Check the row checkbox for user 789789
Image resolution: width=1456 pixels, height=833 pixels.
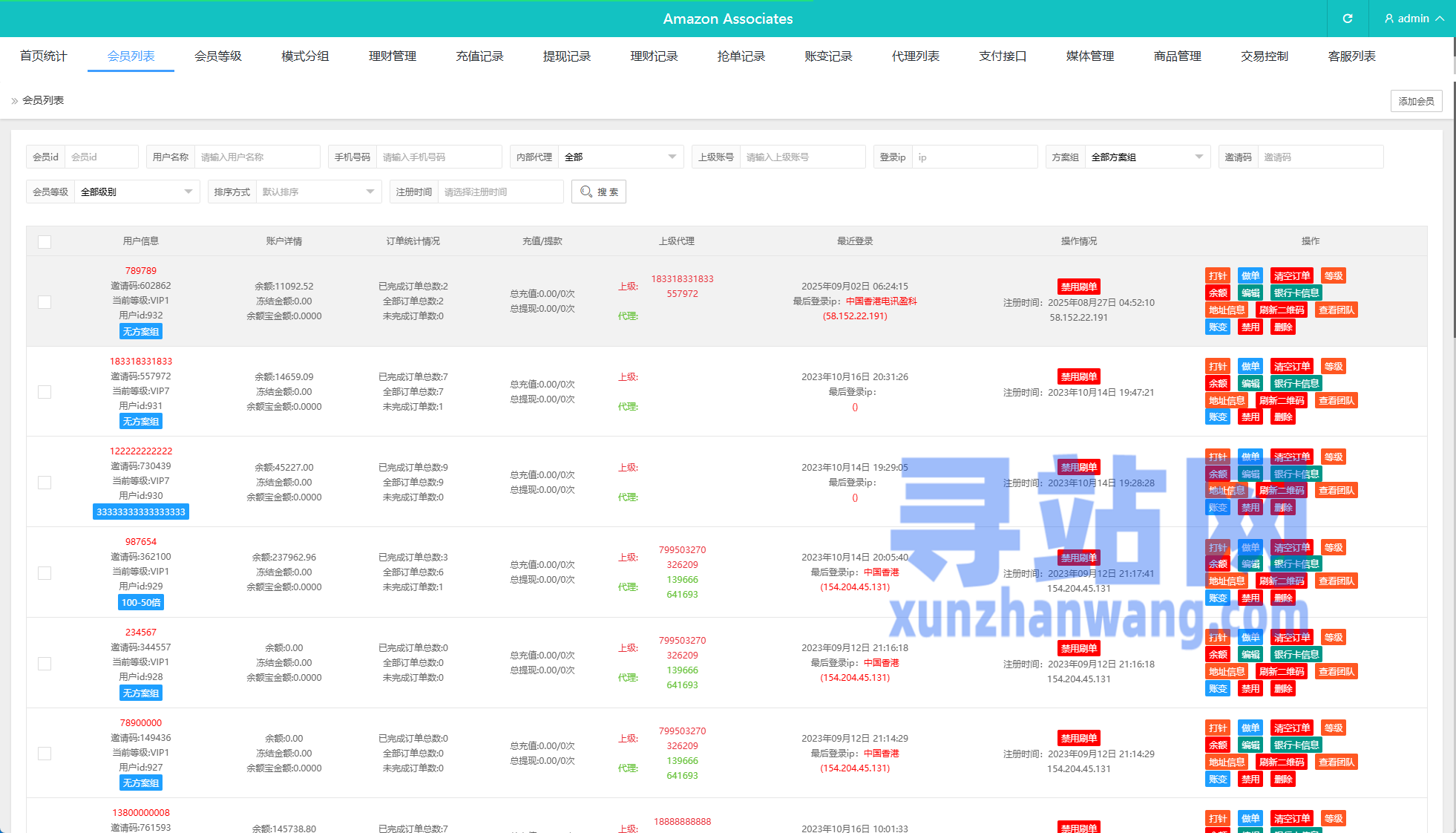[45, 302]
